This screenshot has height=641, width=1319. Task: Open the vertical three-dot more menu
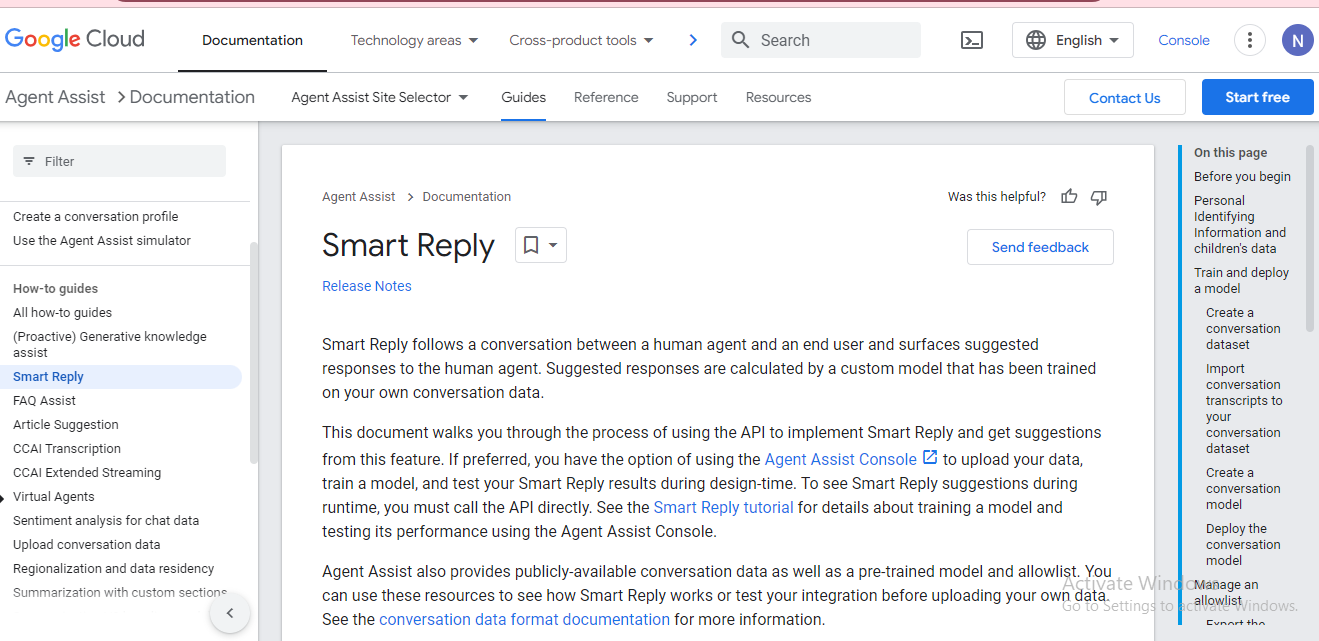pos(1249,40)
